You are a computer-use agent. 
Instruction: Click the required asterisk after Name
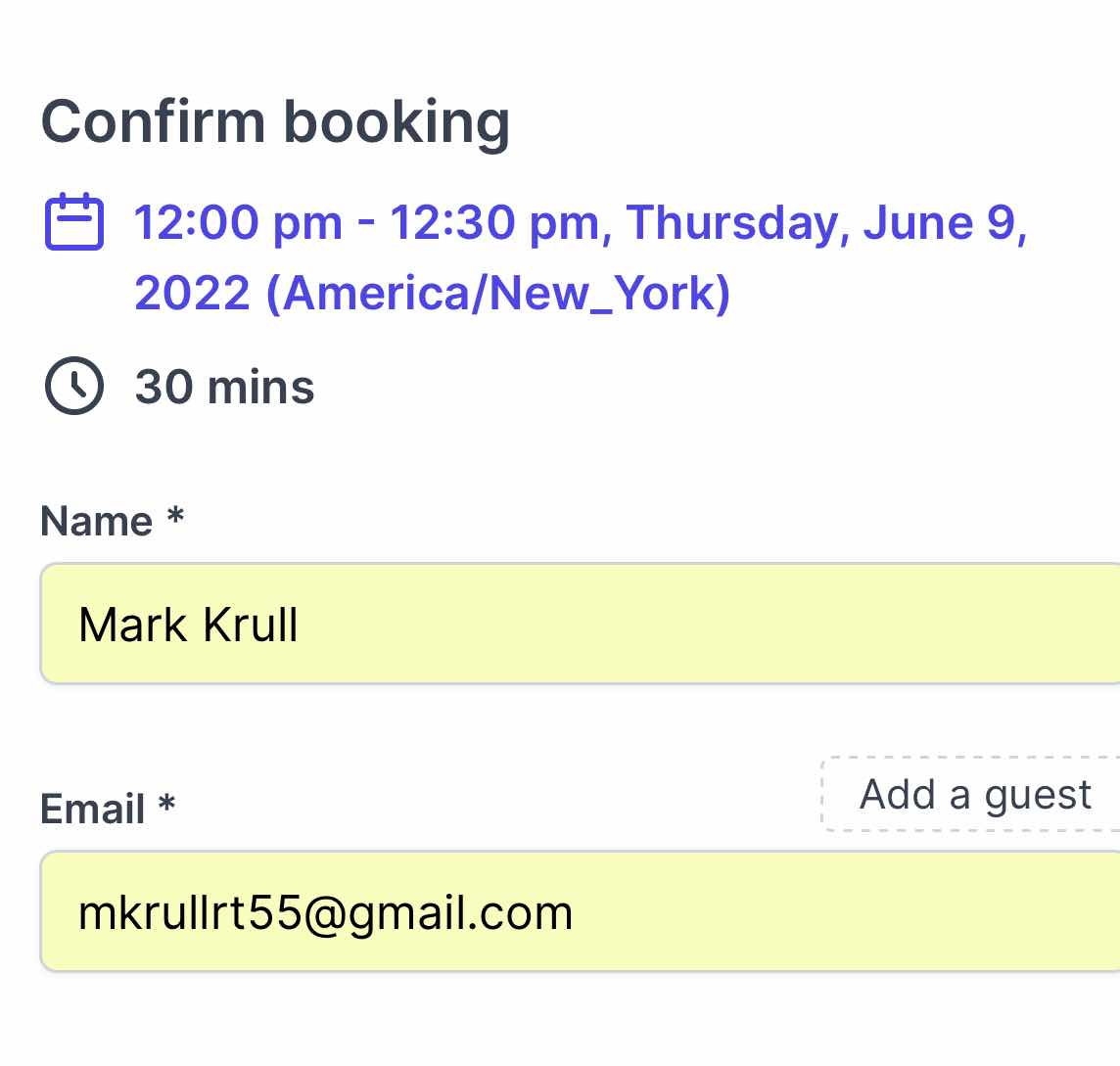click(175, 516)
